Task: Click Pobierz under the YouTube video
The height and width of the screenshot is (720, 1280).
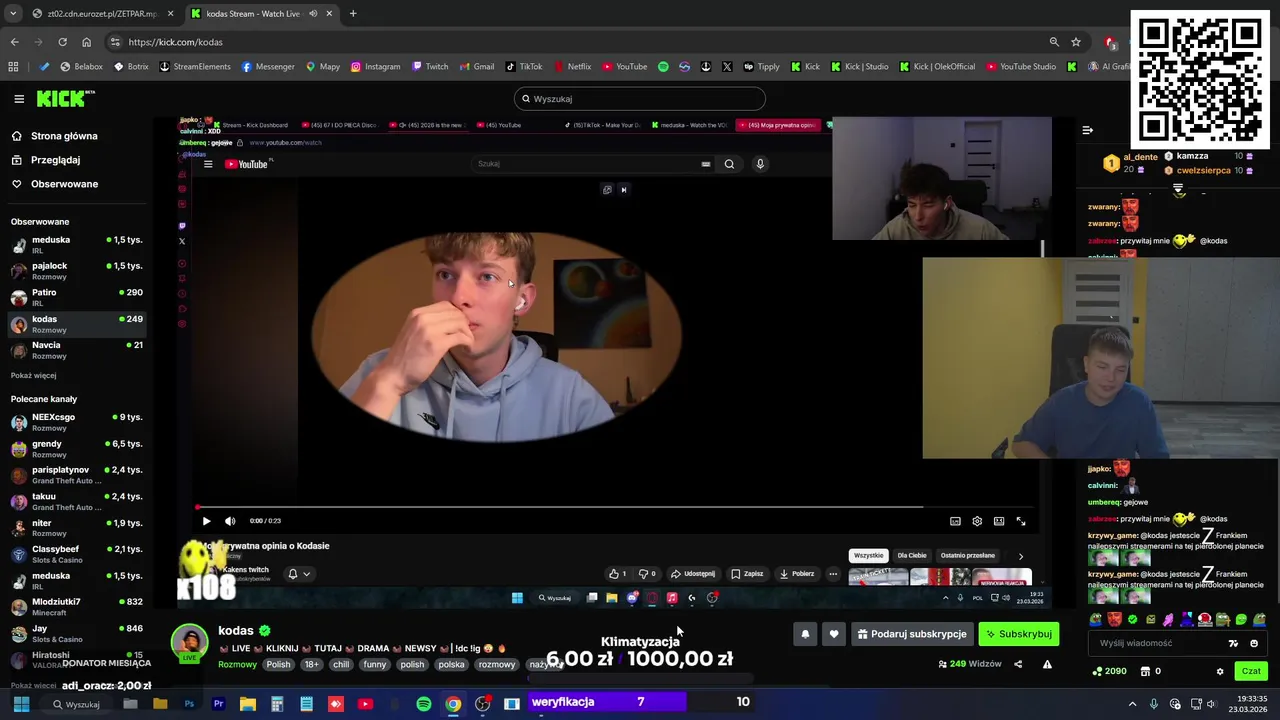Action: [797, 574]
